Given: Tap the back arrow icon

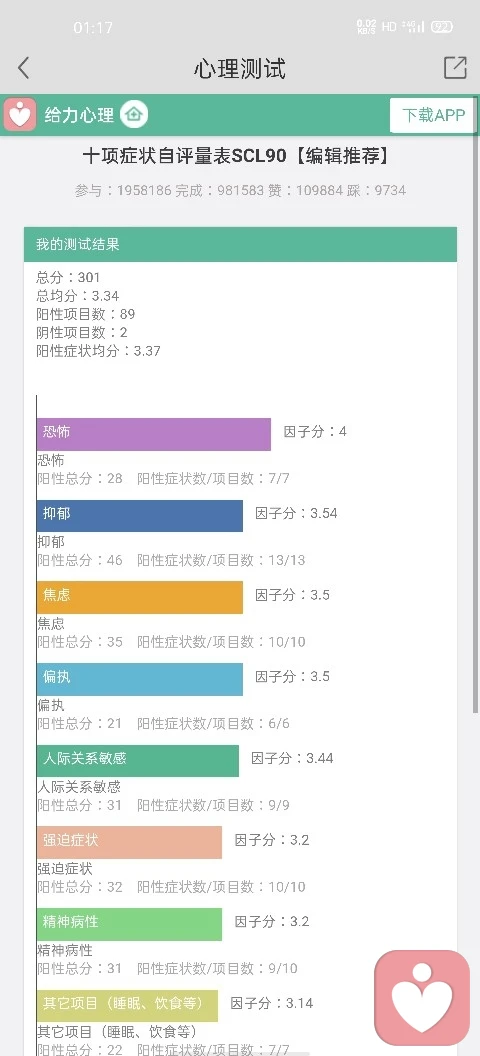Looking at the screenshot, I should click(24, 68).
